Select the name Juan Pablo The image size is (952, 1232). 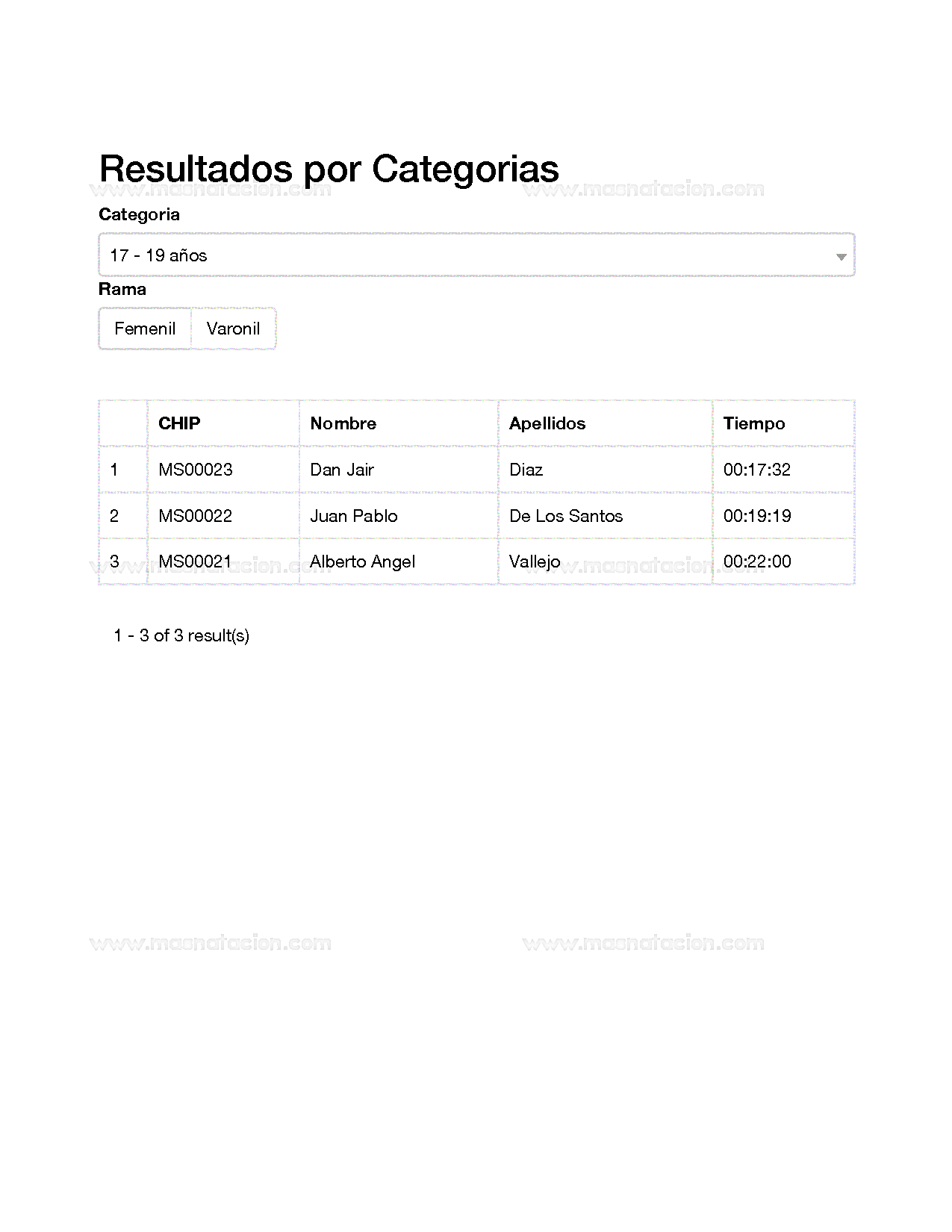tap(354, 516)
